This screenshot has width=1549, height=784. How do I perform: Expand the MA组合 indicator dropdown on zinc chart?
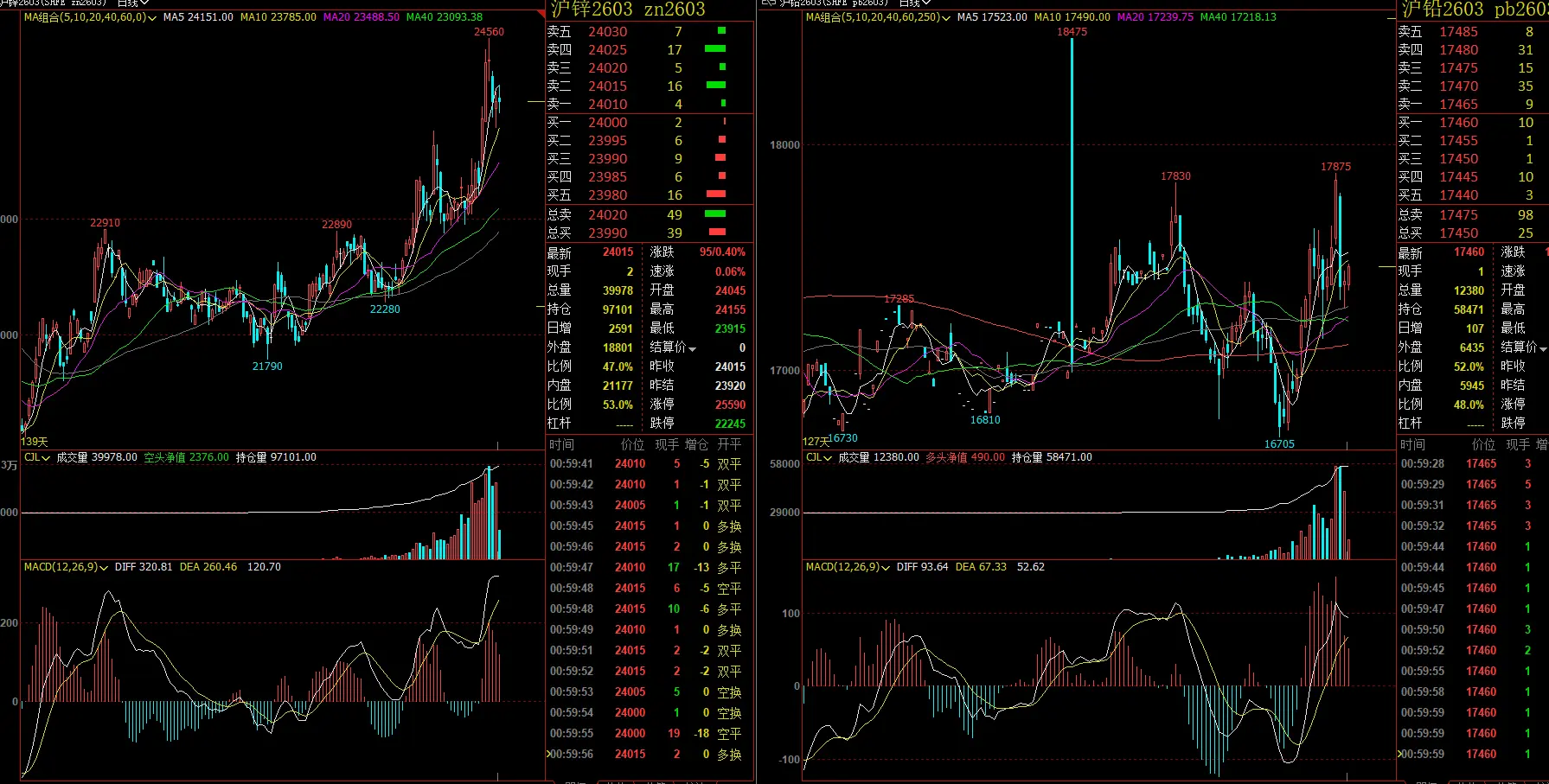pyautogui.click(x=152, y=18)
